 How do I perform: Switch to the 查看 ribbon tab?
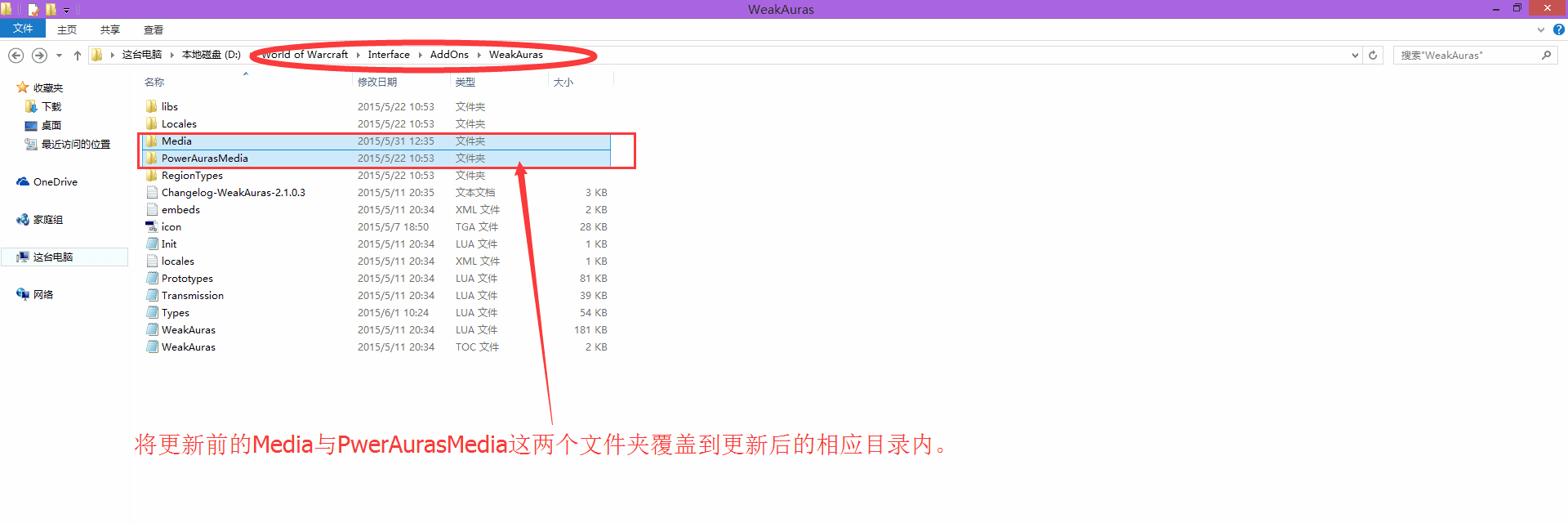tap(154, 29)
